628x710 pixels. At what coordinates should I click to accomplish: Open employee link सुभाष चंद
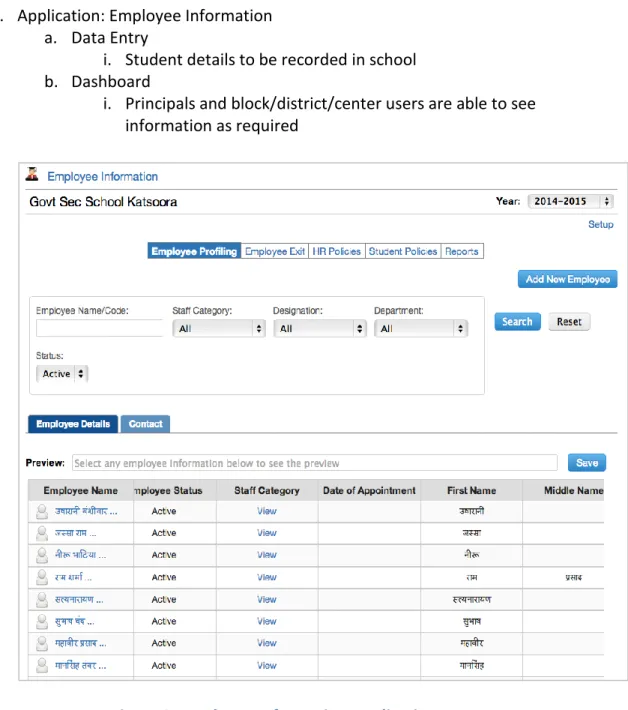pos(75,621)
